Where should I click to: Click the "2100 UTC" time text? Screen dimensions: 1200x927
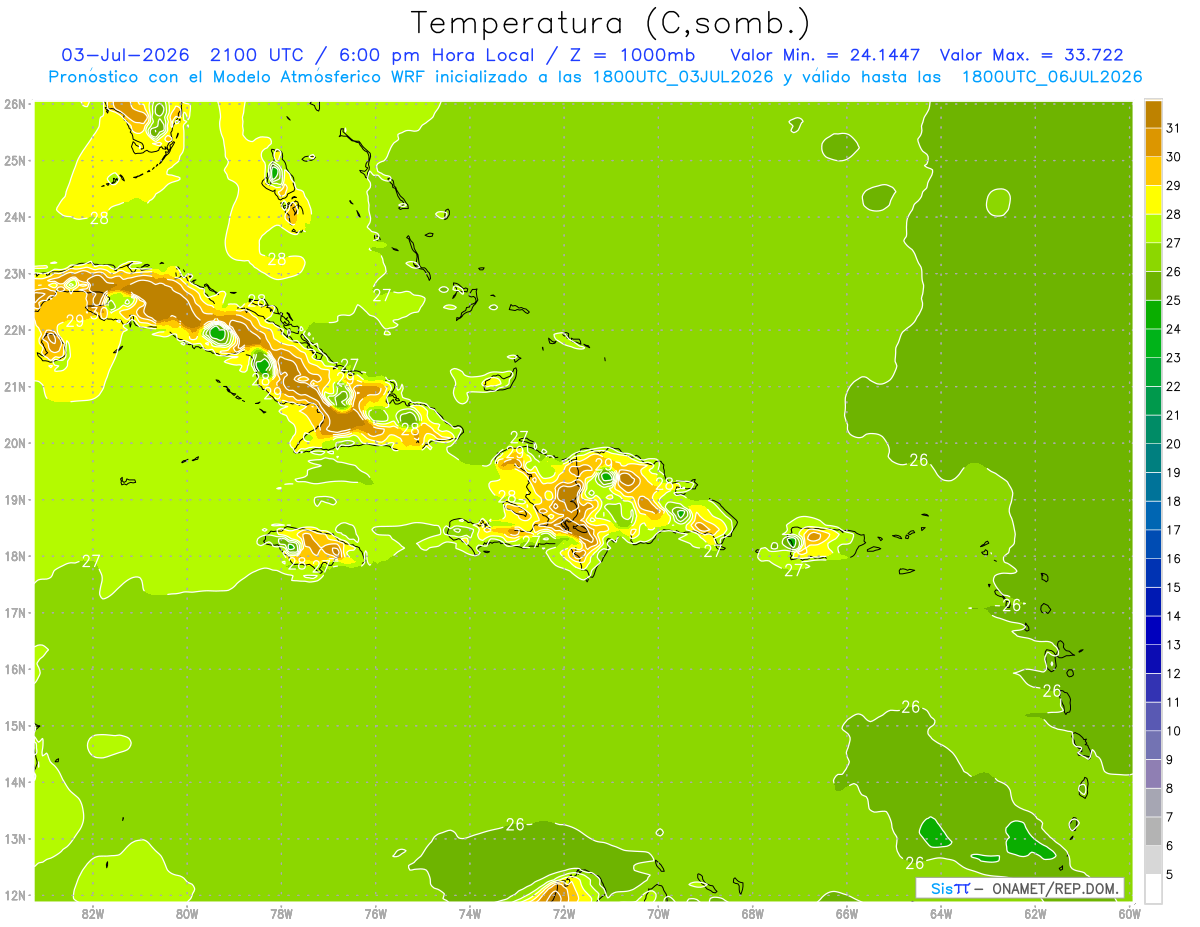point(259,55)
